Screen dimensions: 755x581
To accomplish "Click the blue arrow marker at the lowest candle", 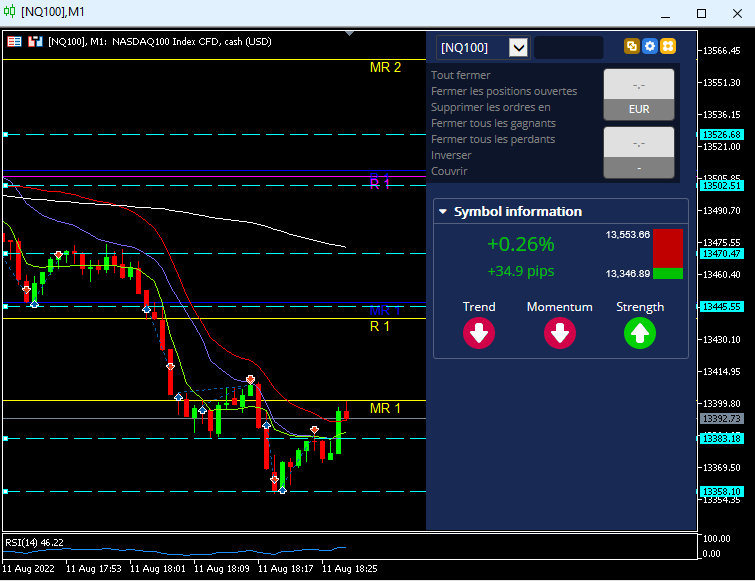I will [x=283, y=490].
